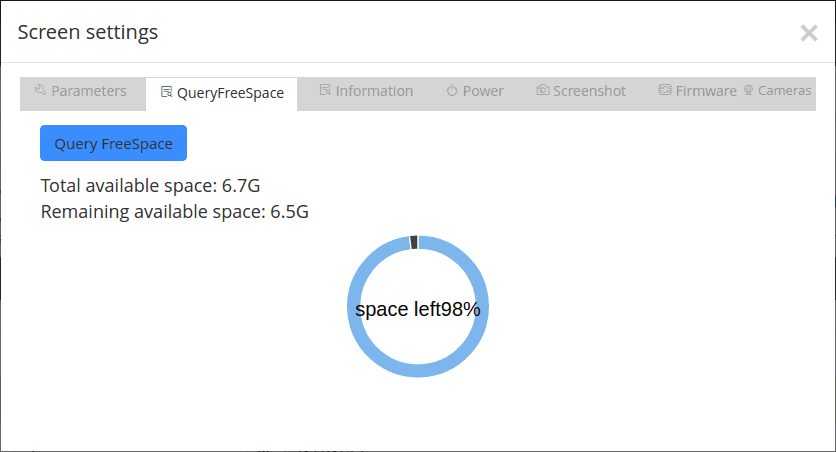Click the power symbol icon
The width and height of the screenshot is (836, 452).
tap(452, 91)
